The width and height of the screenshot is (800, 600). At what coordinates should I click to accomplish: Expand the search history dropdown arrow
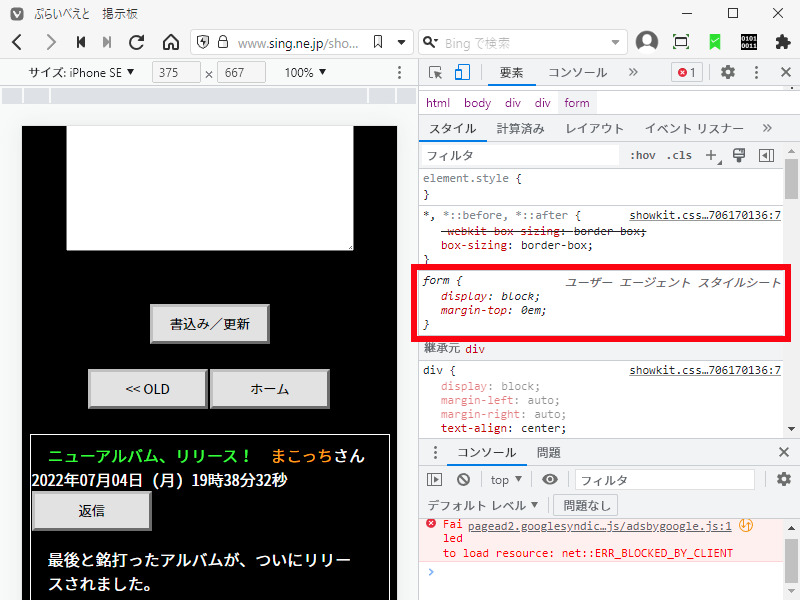coord(615,43)
